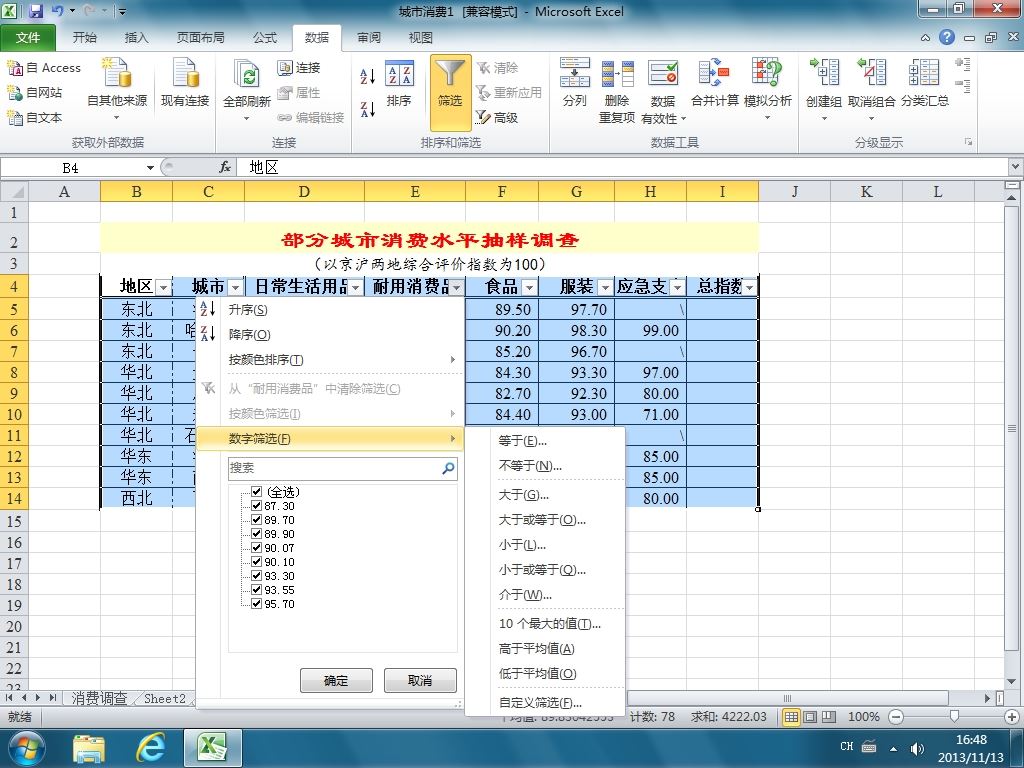Expand 按颜色排序 submenu
The height and width of the screenshot is (768, 1024).
[x=330, y=360]
